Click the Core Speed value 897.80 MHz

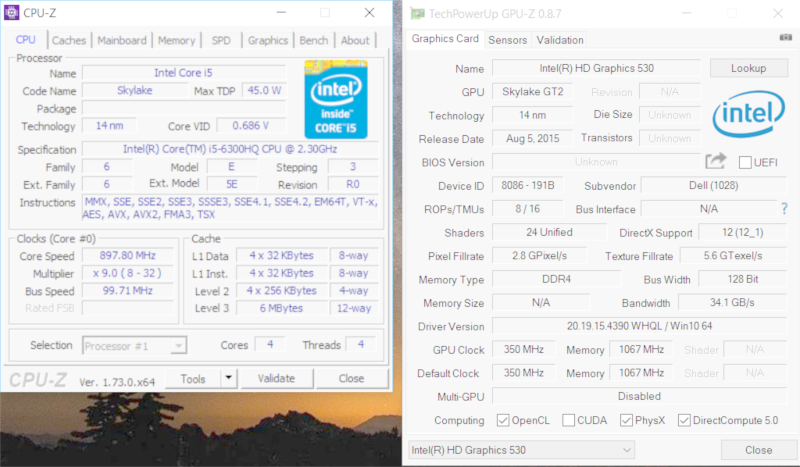tap(128, 256)
